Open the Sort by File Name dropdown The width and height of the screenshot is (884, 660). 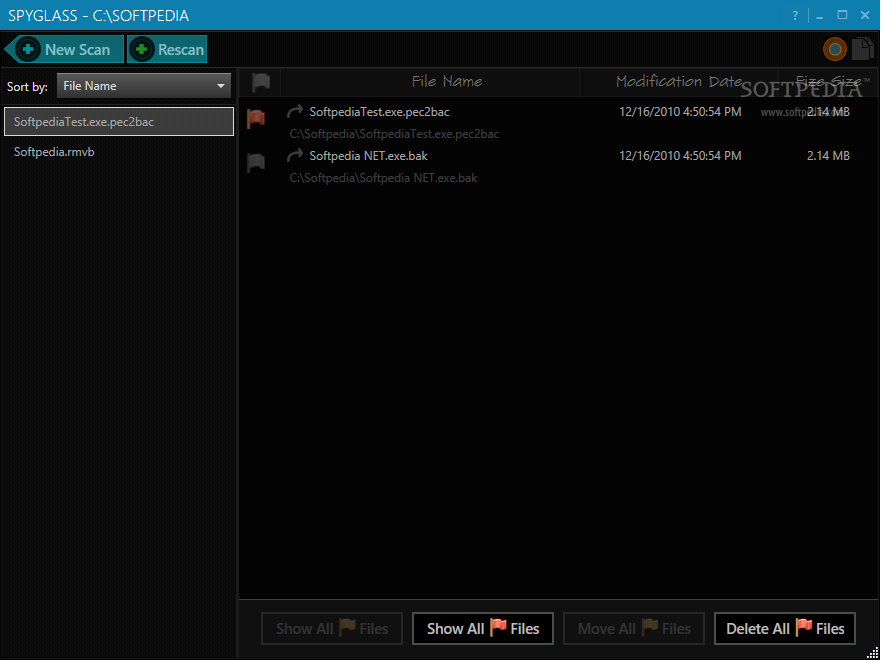coord(144,86)
